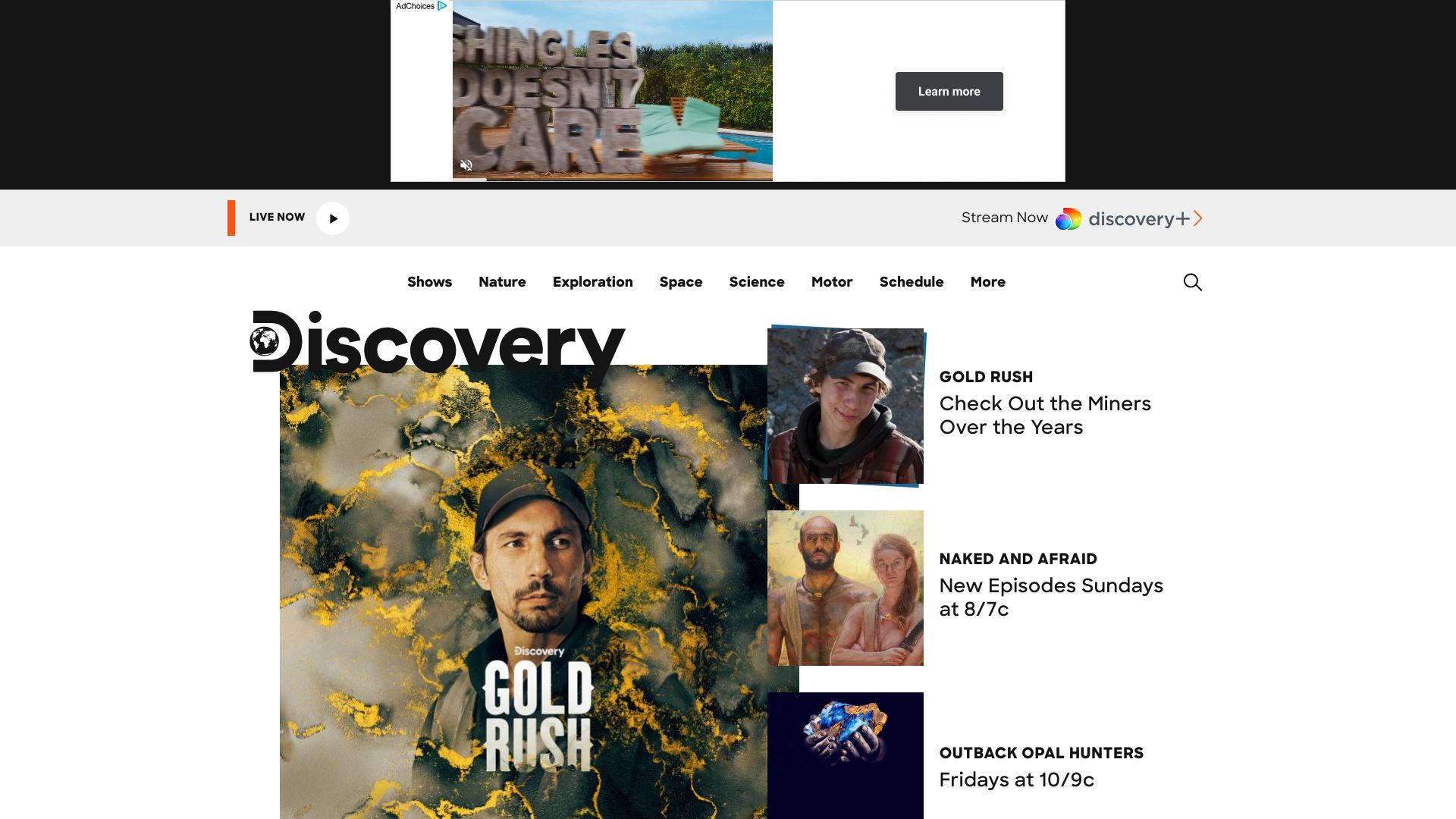Open the Shows menu
Image resolution: width=1456 pixels, height=819 pixels.
(x=429, y=282)
